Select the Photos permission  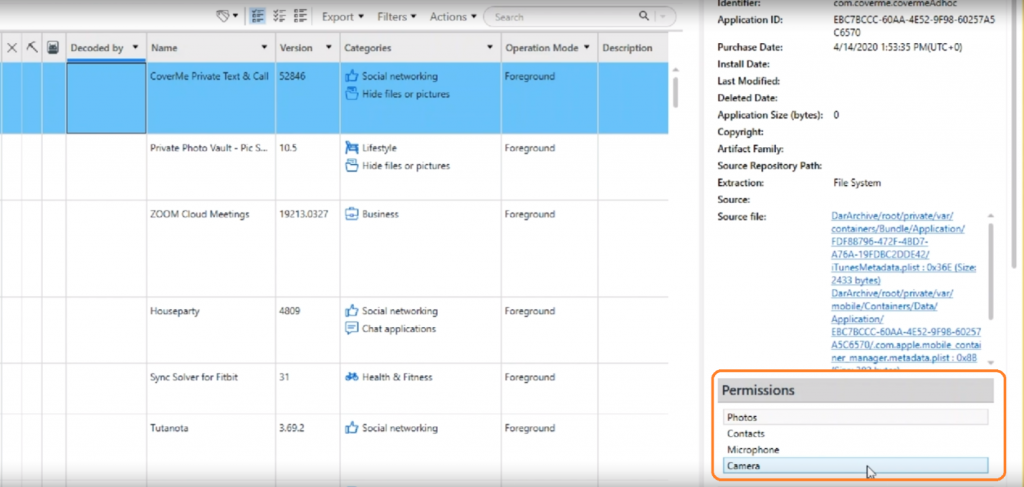(x=856, y=417)
